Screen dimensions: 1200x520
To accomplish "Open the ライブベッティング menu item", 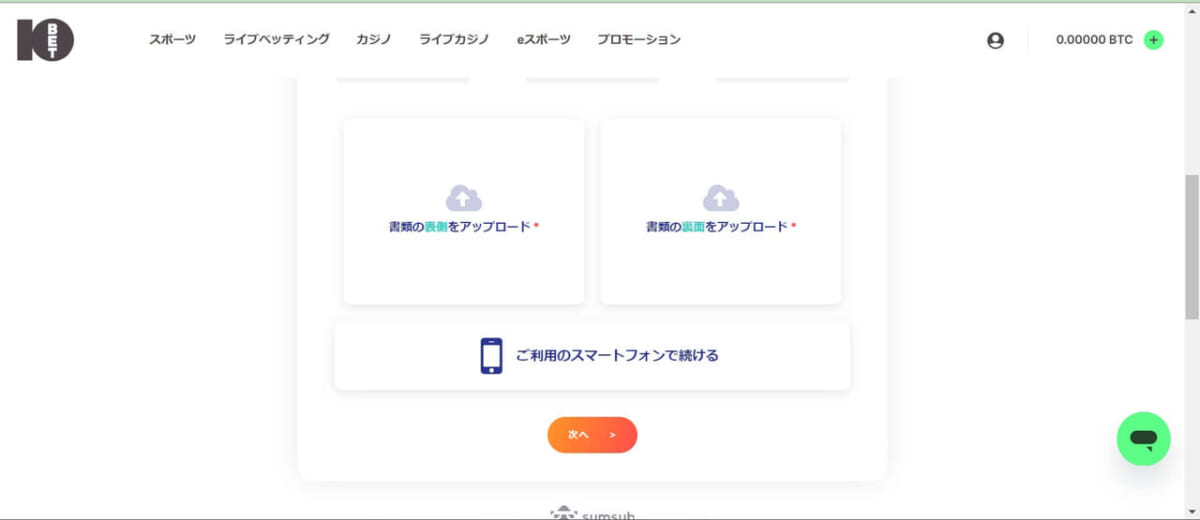I will click(x=276, y=40).
